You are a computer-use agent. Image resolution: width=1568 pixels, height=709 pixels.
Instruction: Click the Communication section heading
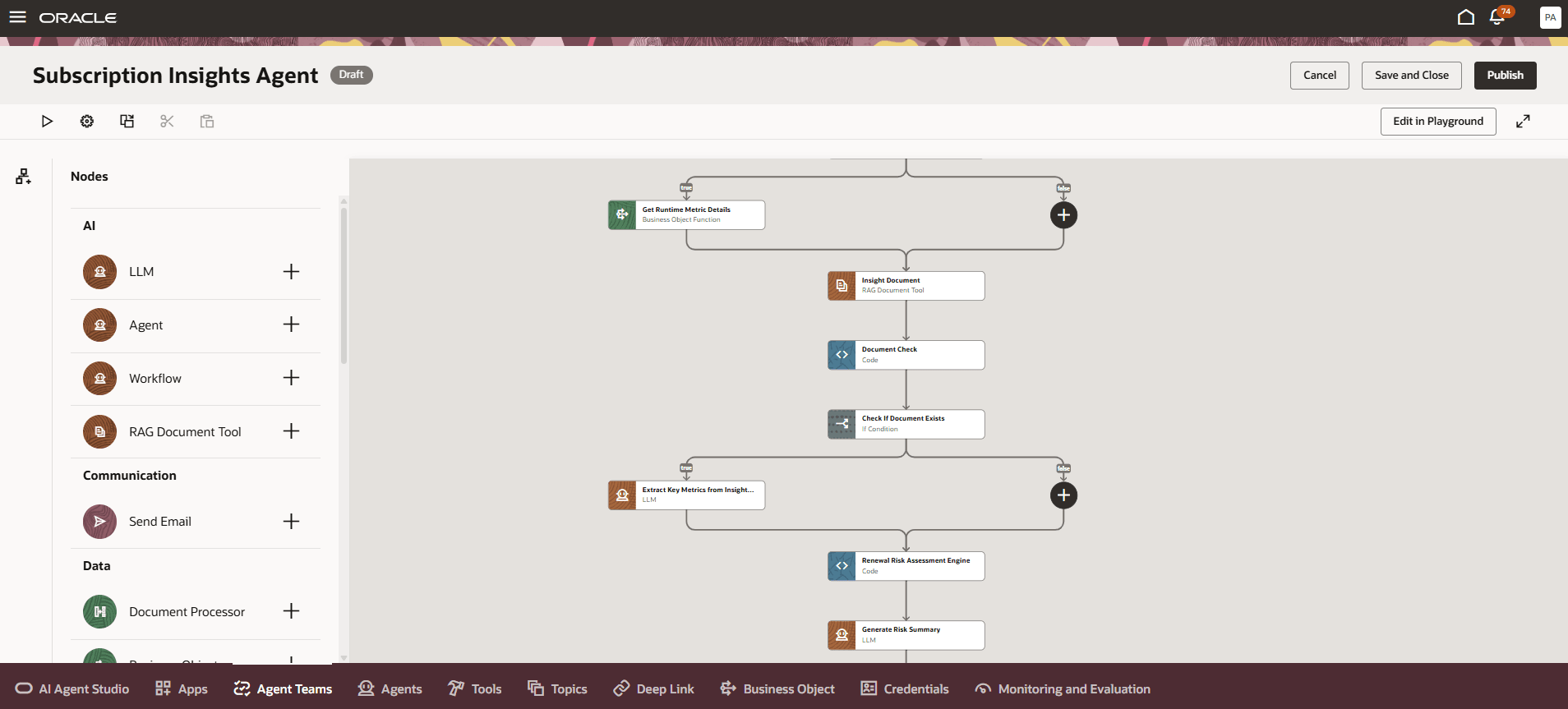tap(130, 476)
